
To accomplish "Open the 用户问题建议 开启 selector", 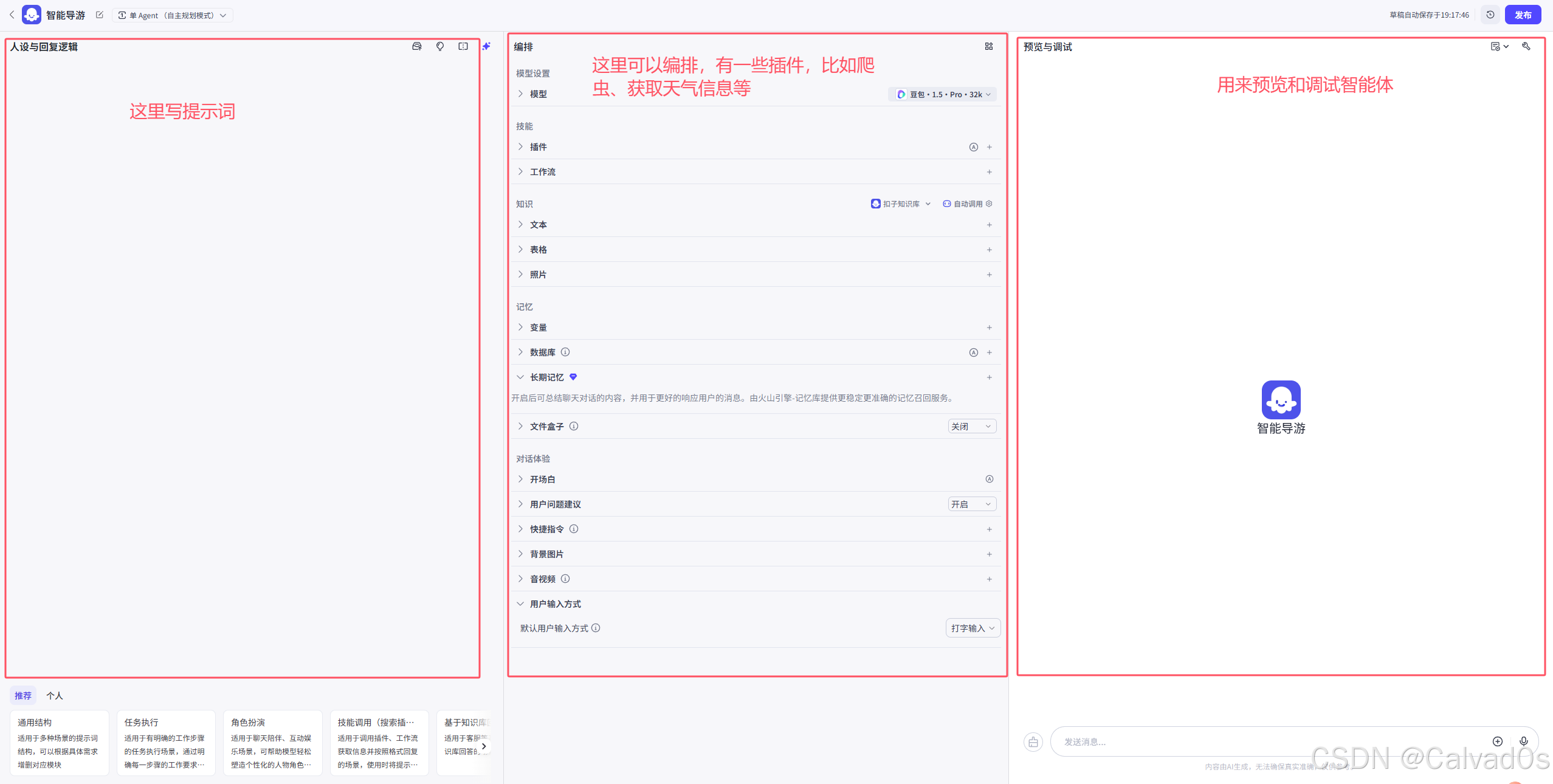I will (x=971, y=504).
